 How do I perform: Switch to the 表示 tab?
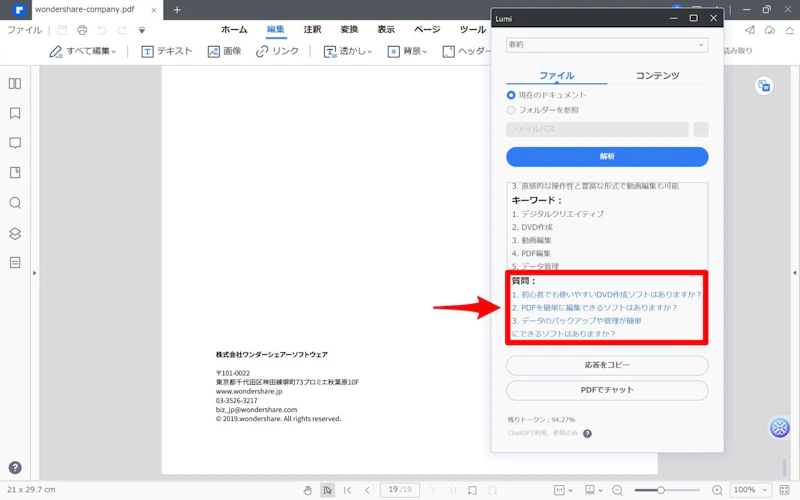click(x=386, y=30)
